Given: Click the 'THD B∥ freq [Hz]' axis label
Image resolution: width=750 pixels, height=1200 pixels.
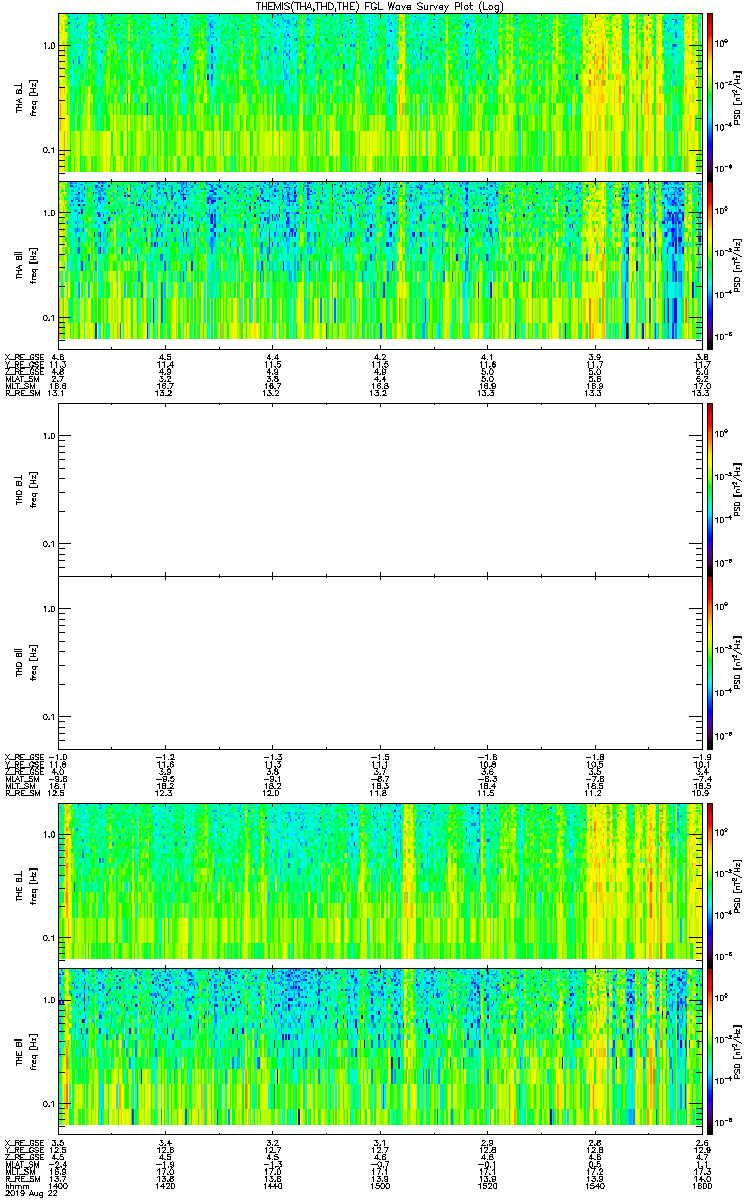Looking at the screenshot, I should [25, 662].
